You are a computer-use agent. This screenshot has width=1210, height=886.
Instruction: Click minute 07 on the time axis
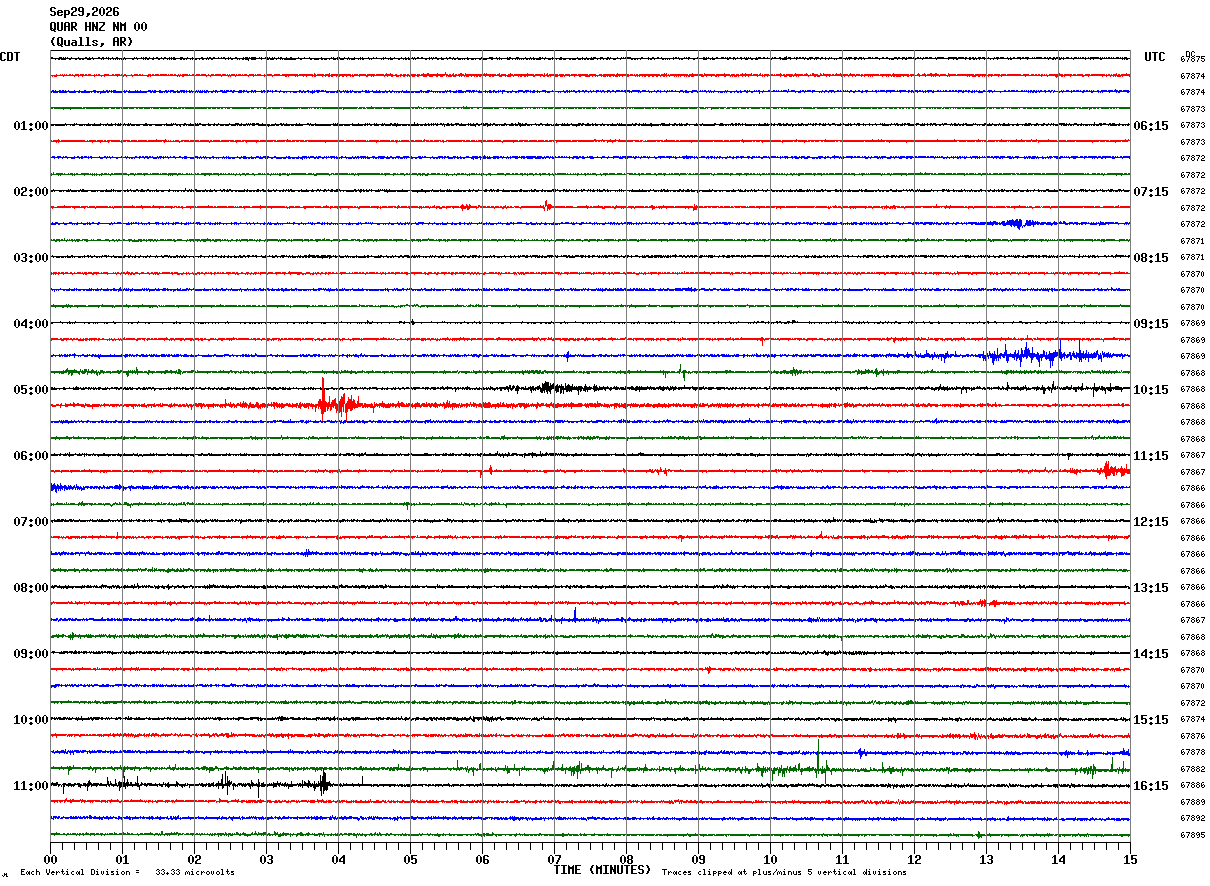point(554,859)
